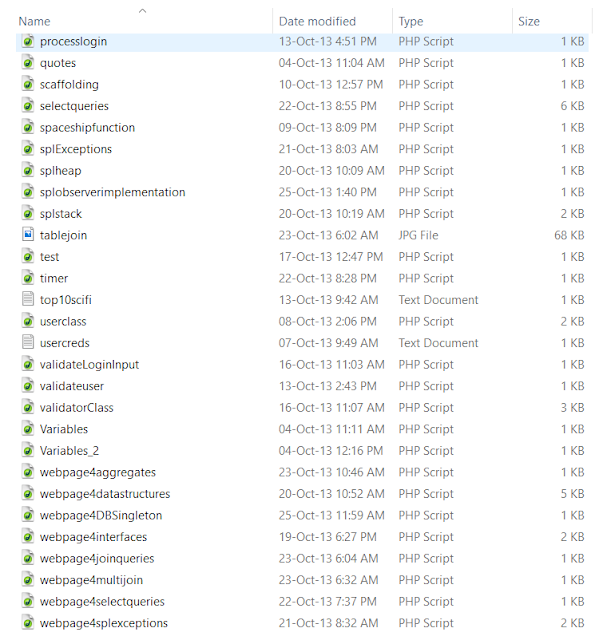Select the selectqueries file icon
The height and width of the screenshot is (640, 595).
tap(28, 106)
